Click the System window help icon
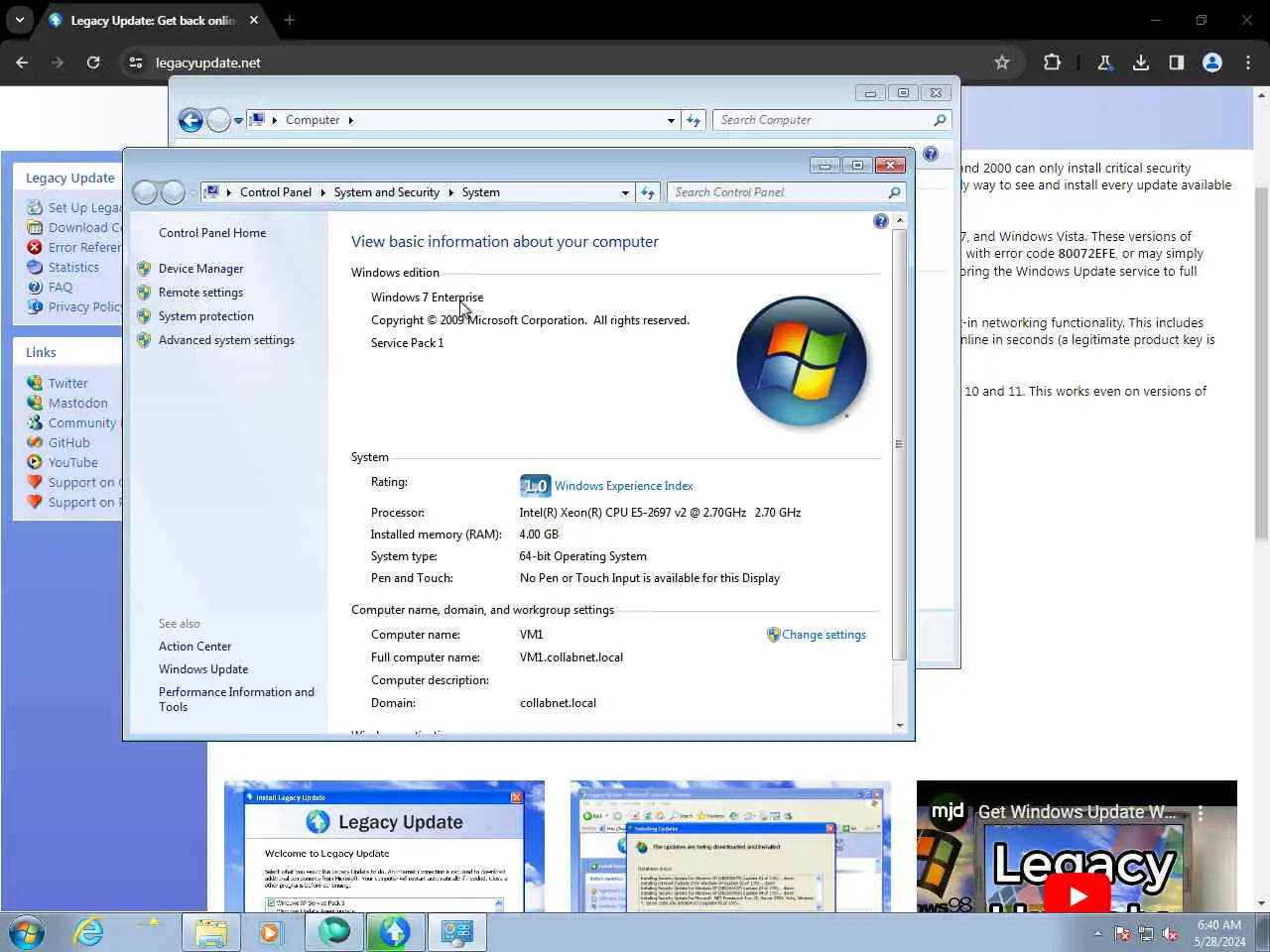1270x952 pixels. pos(880,221)
